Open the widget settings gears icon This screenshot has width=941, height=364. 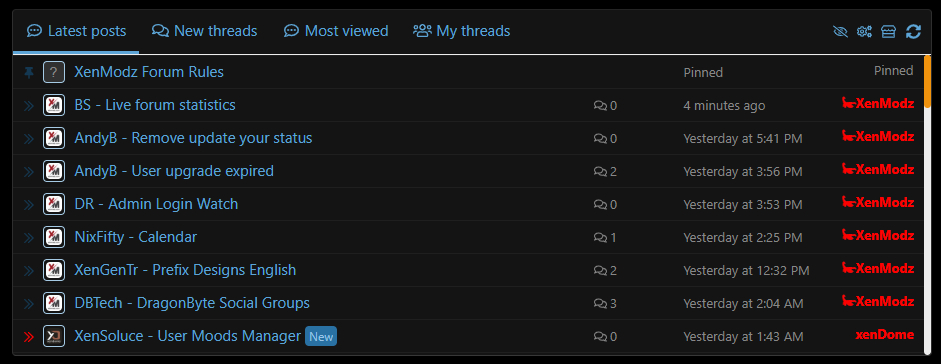(x=864, y=32)
